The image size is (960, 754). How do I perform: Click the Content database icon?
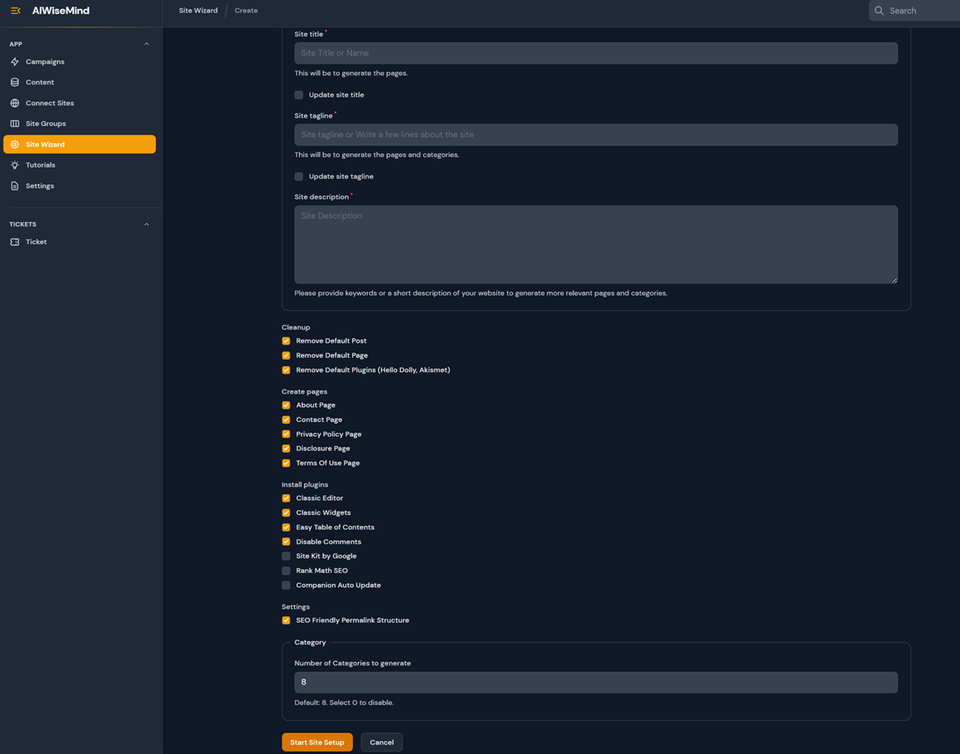15,82
